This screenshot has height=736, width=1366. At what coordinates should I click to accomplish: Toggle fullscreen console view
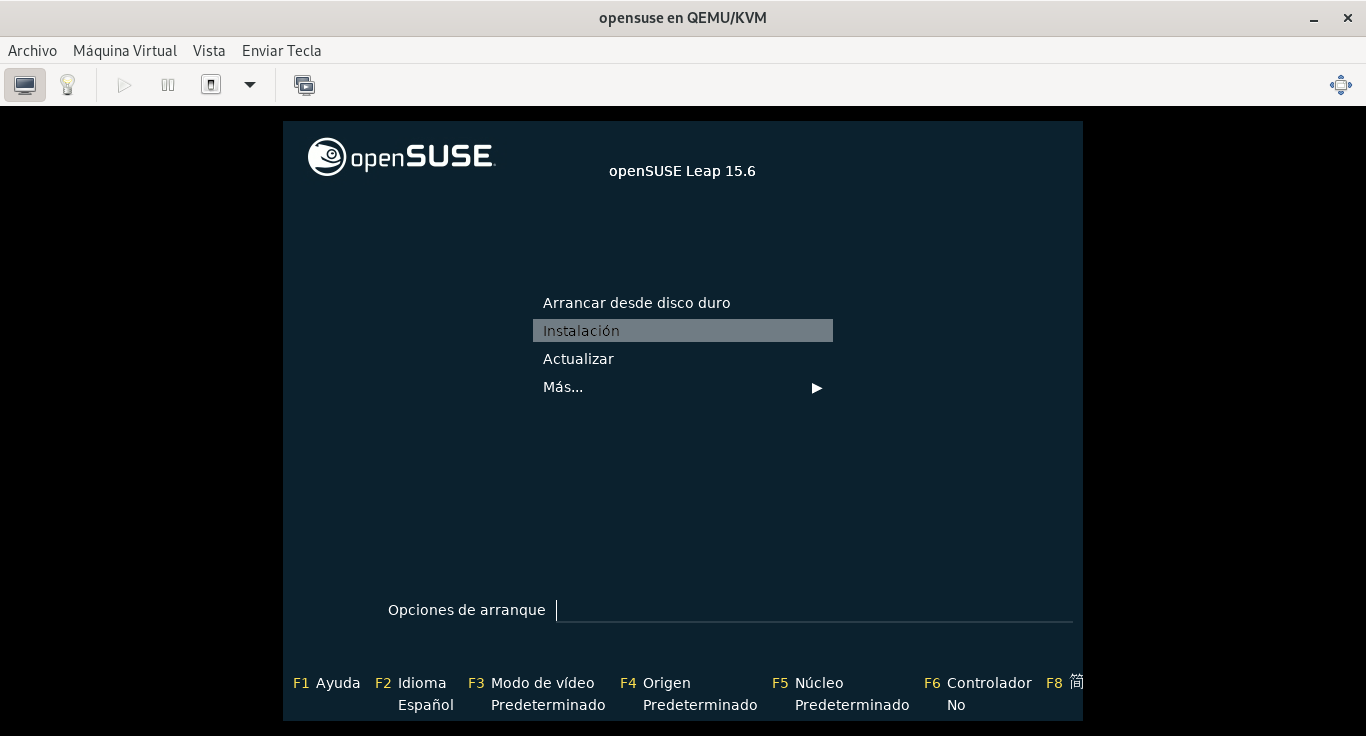click(x=1341, y=85)
